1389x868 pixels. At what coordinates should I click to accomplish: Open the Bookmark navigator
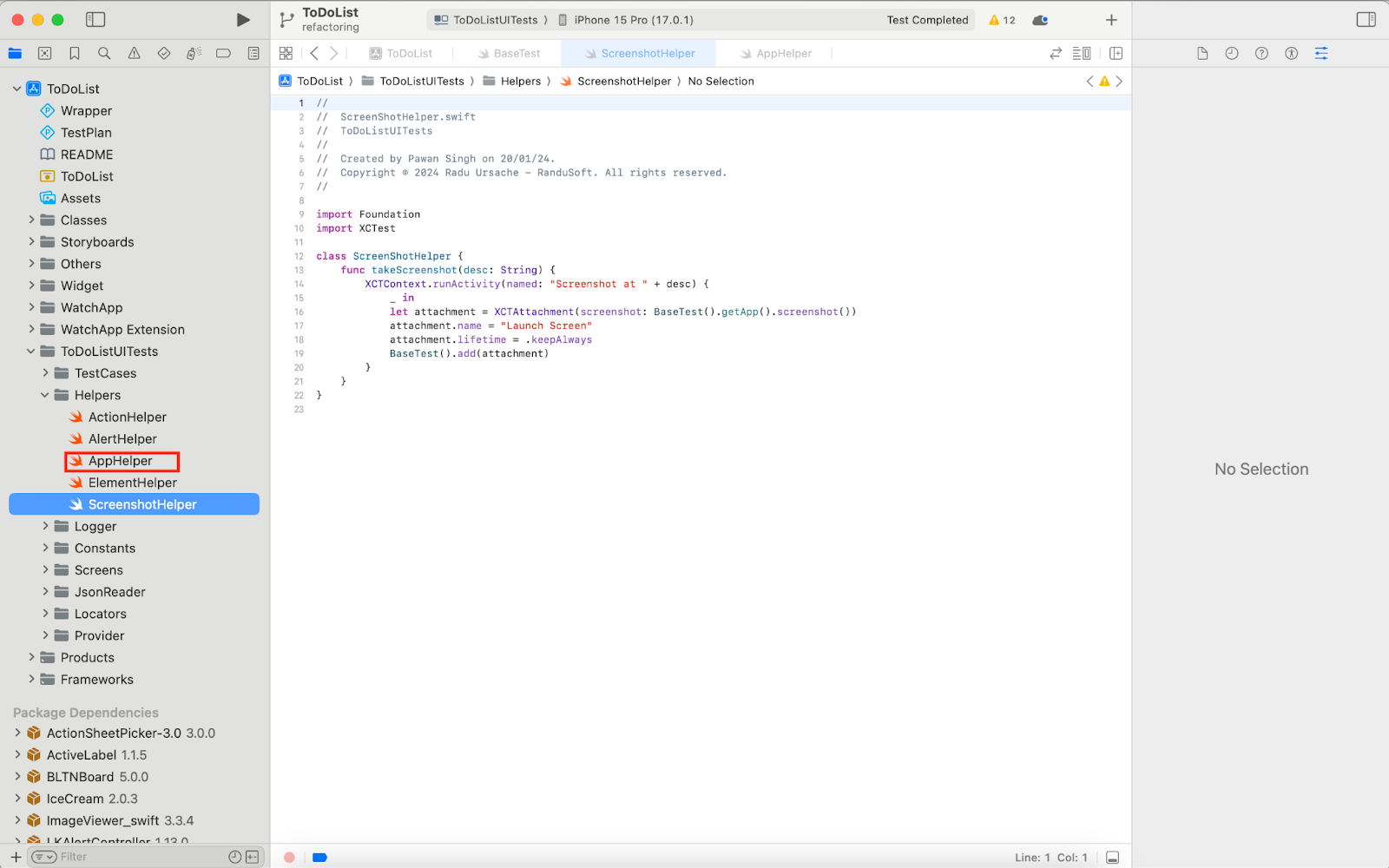75,54
